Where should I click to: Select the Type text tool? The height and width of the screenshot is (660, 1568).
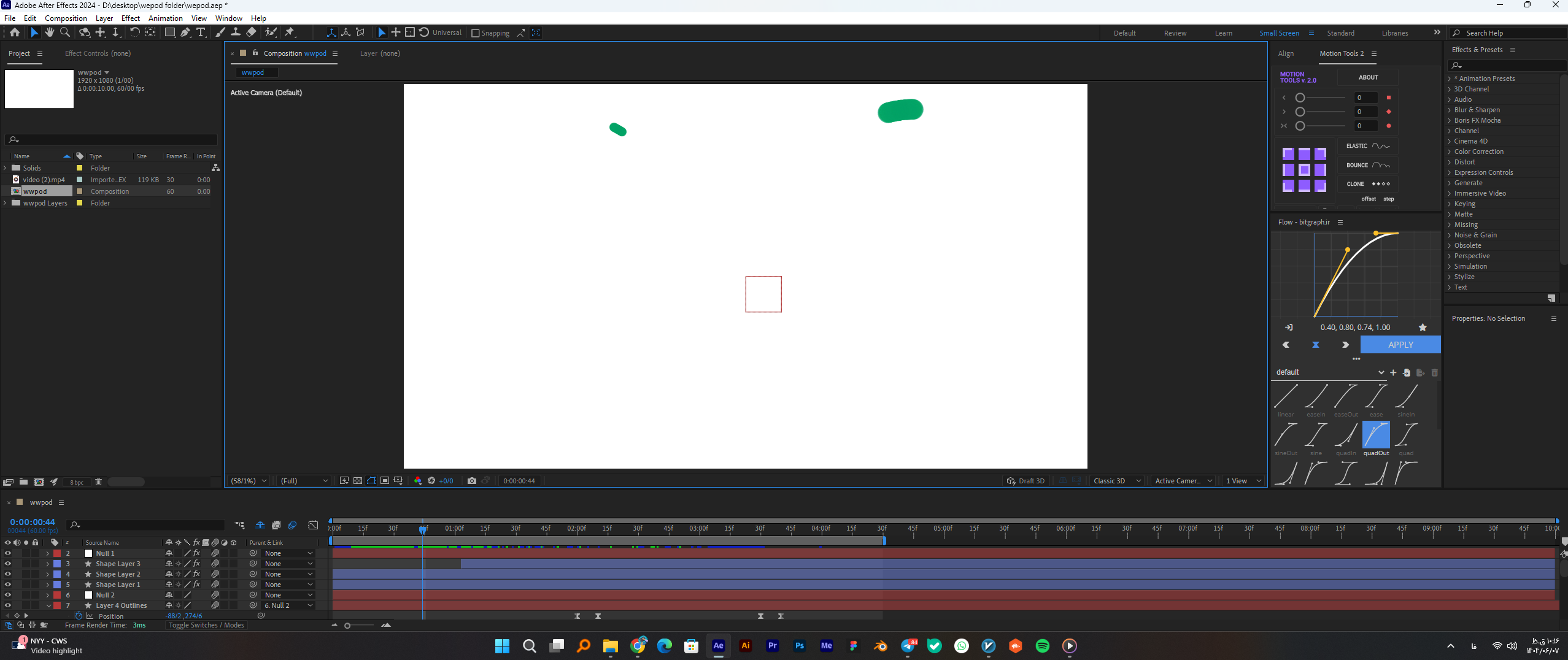pyautogui.click(x=201, y=33)
